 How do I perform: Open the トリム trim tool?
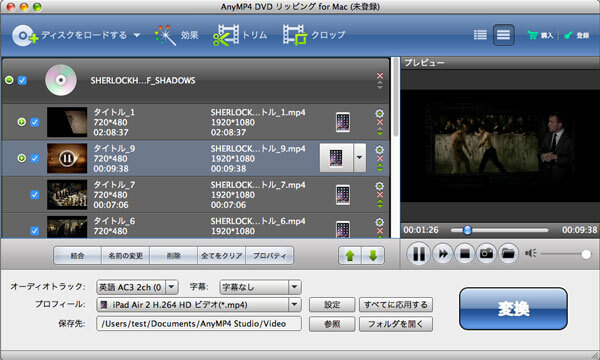point(240,35)
